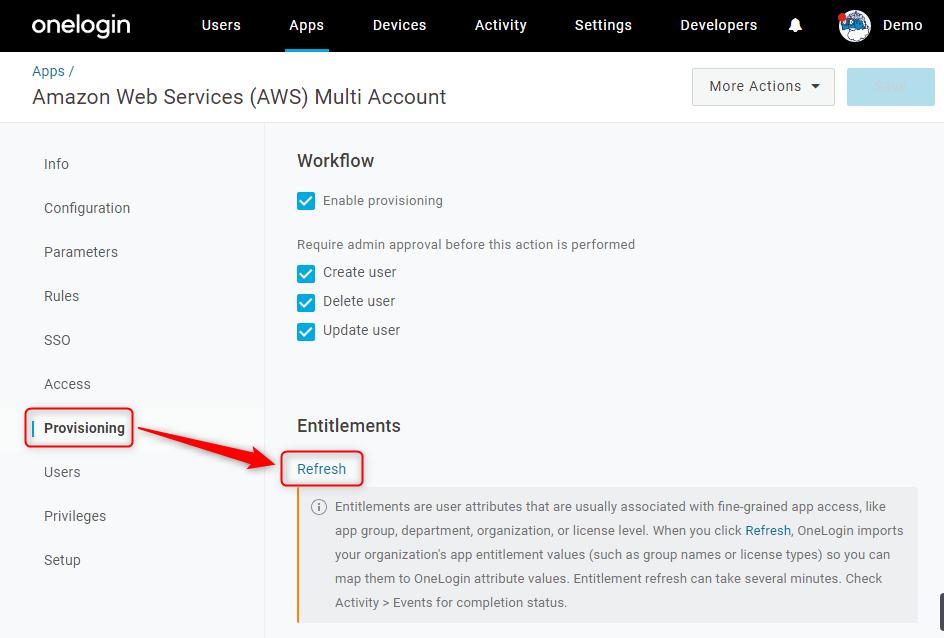Viewport: 944px width, 638px height.
Task: Click the notification bell icon
Action: [795, 25]
